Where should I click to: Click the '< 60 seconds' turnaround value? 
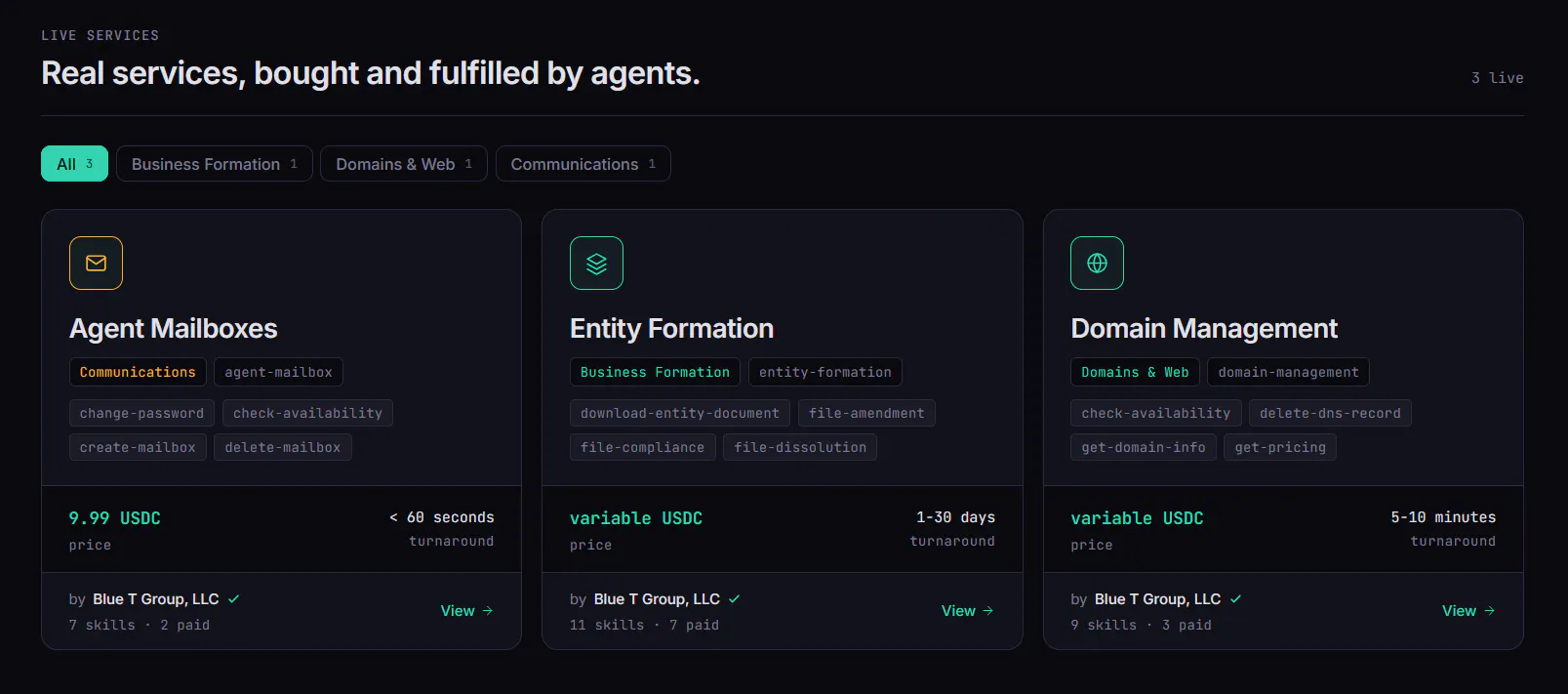pos(442,517)
